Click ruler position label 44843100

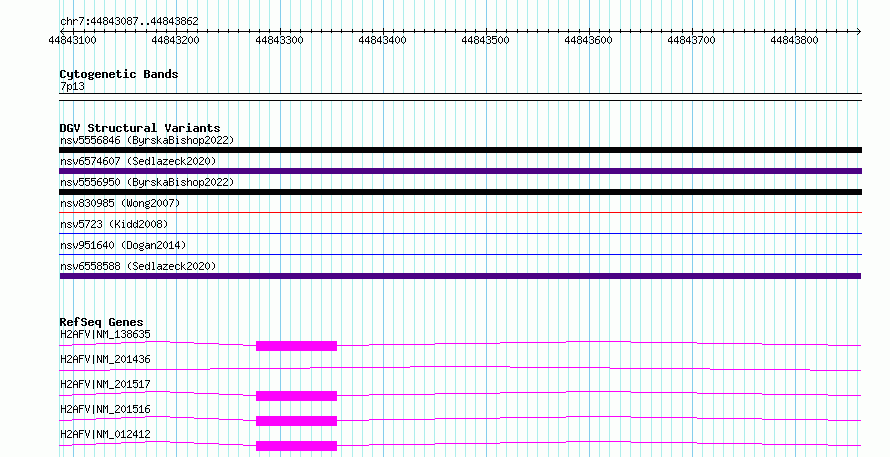73,40
